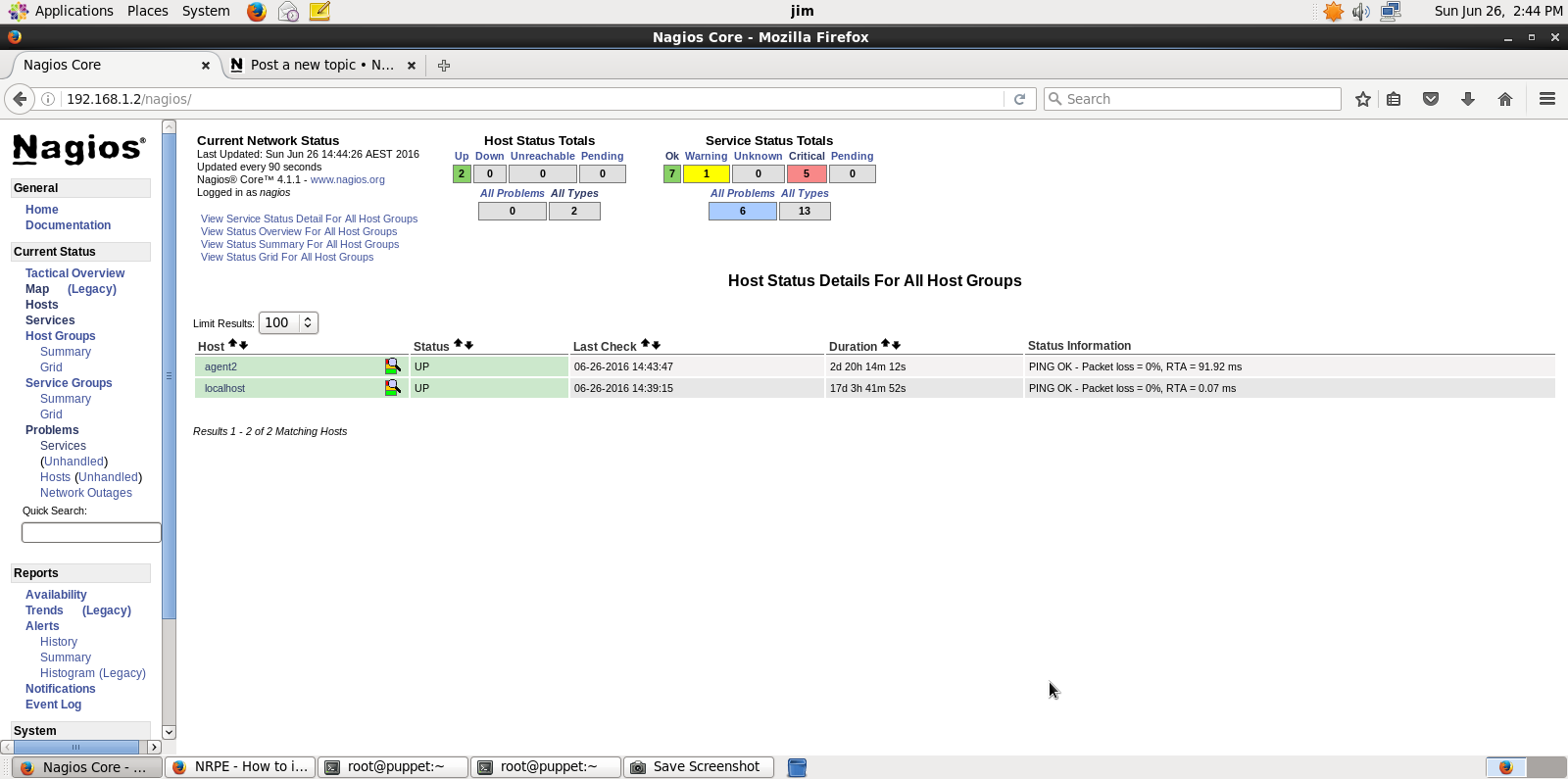Click the Firefox reload page button
The width and height of the screenshot is (1568, 779).
tap(1019, 99)
